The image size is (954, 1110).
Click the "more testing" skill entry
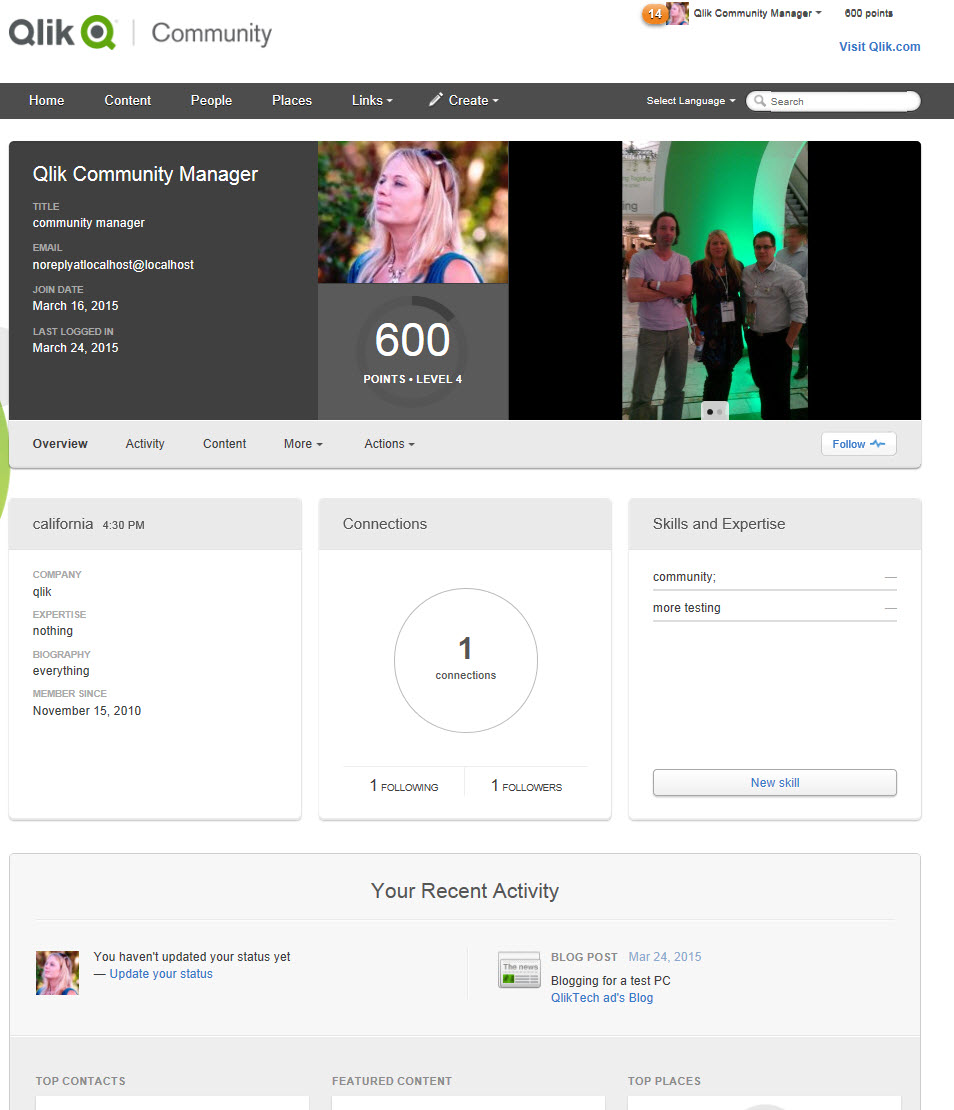pyautogui.click(x=686, y=608)
